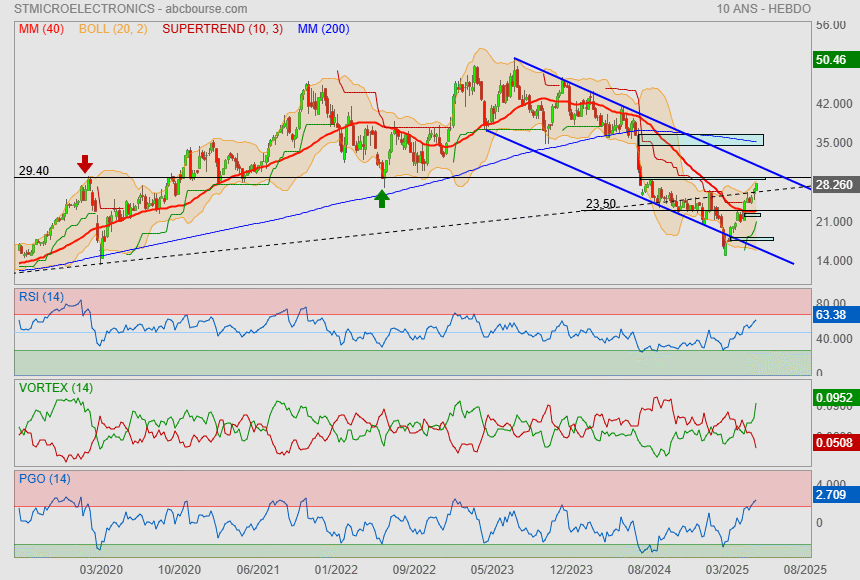Click the 05/2023 date axis label

tap(493, 570)
